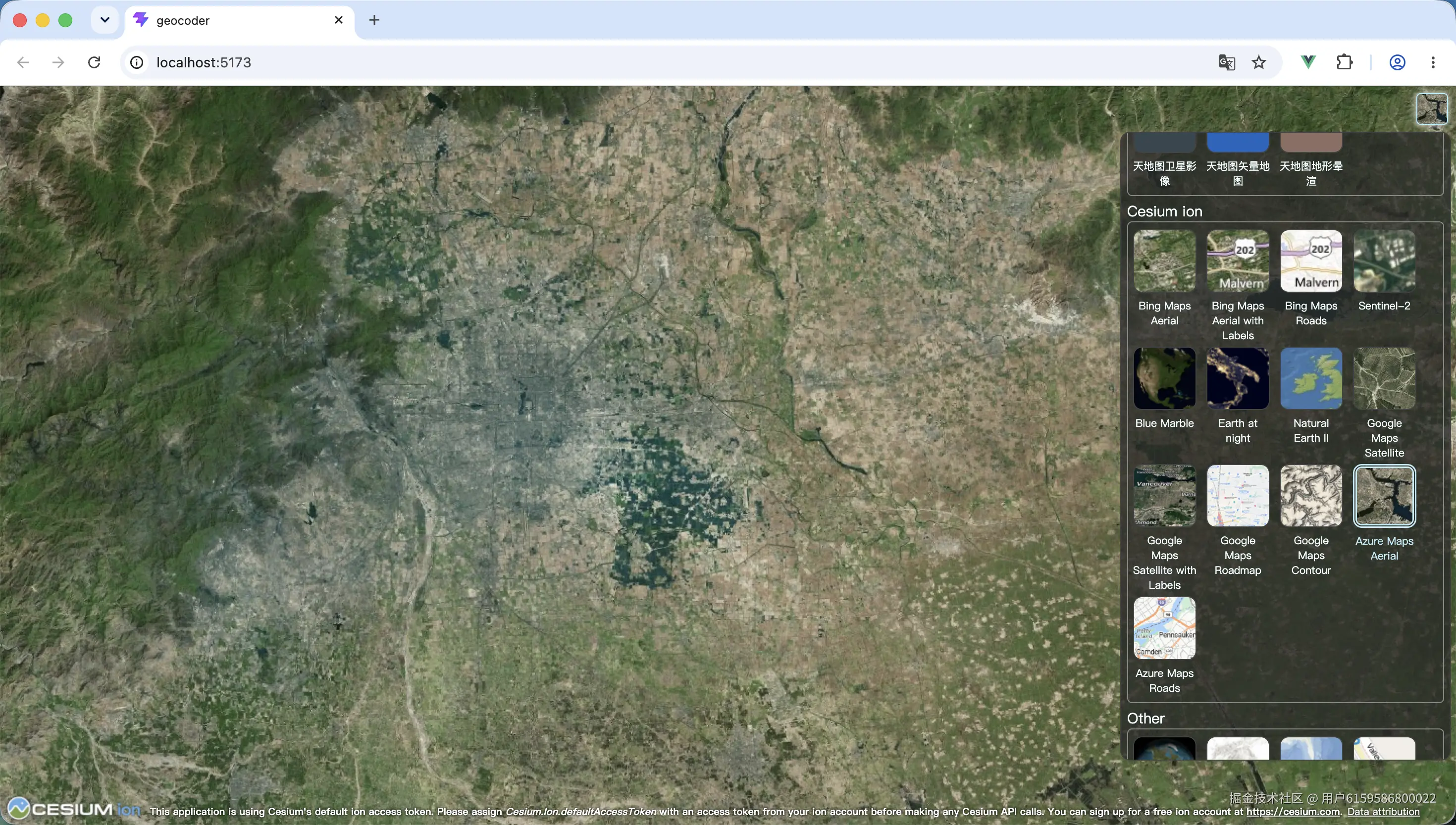Go back in browser history
This screenshot has width=1456, height=825.
coord(23,62)
